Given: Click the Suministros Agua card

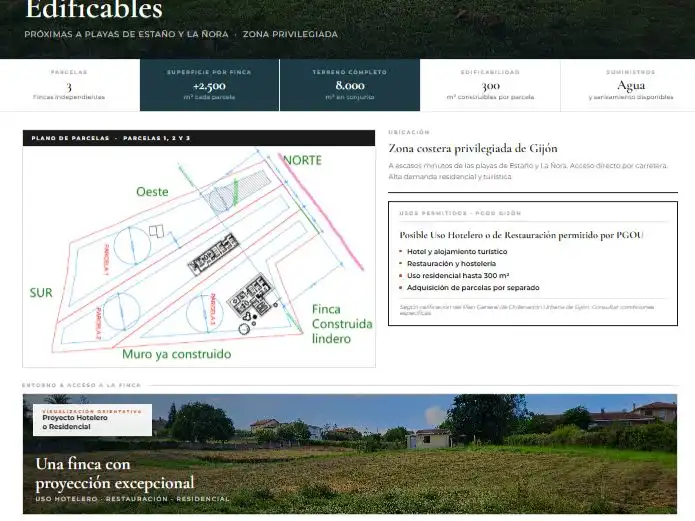Looking at the screenshot, I should [x=630, y=85].
